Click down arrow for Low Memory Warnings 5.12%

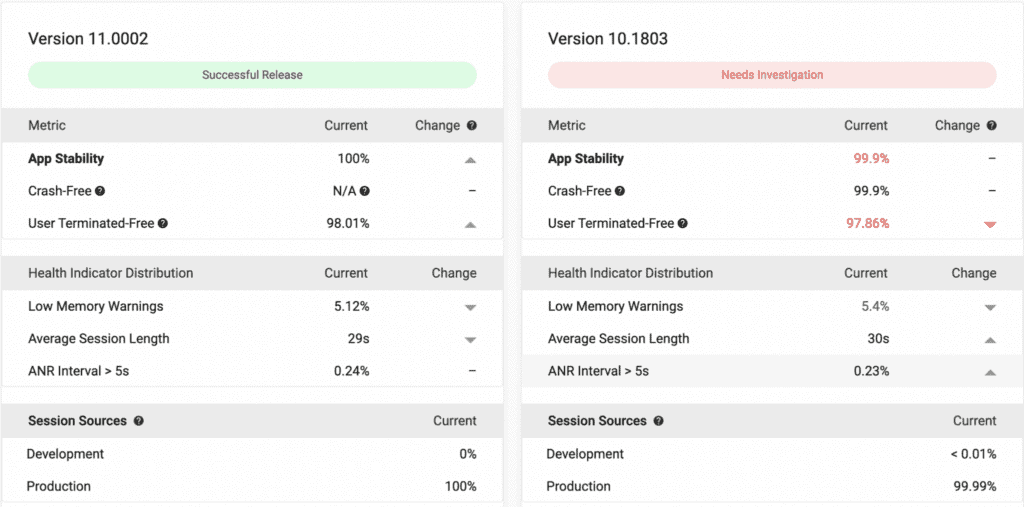[x=470, y=307]
